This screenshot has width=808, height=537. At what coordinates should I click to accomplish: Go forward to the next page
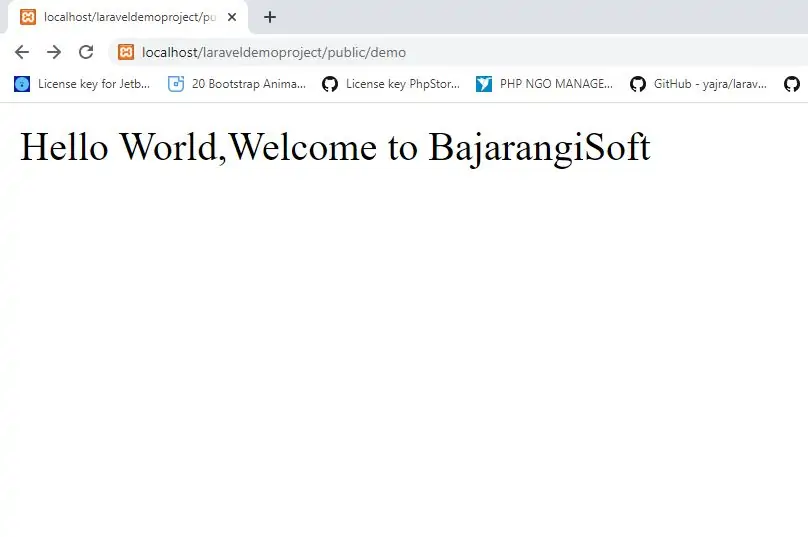click(x=54, y=52)
